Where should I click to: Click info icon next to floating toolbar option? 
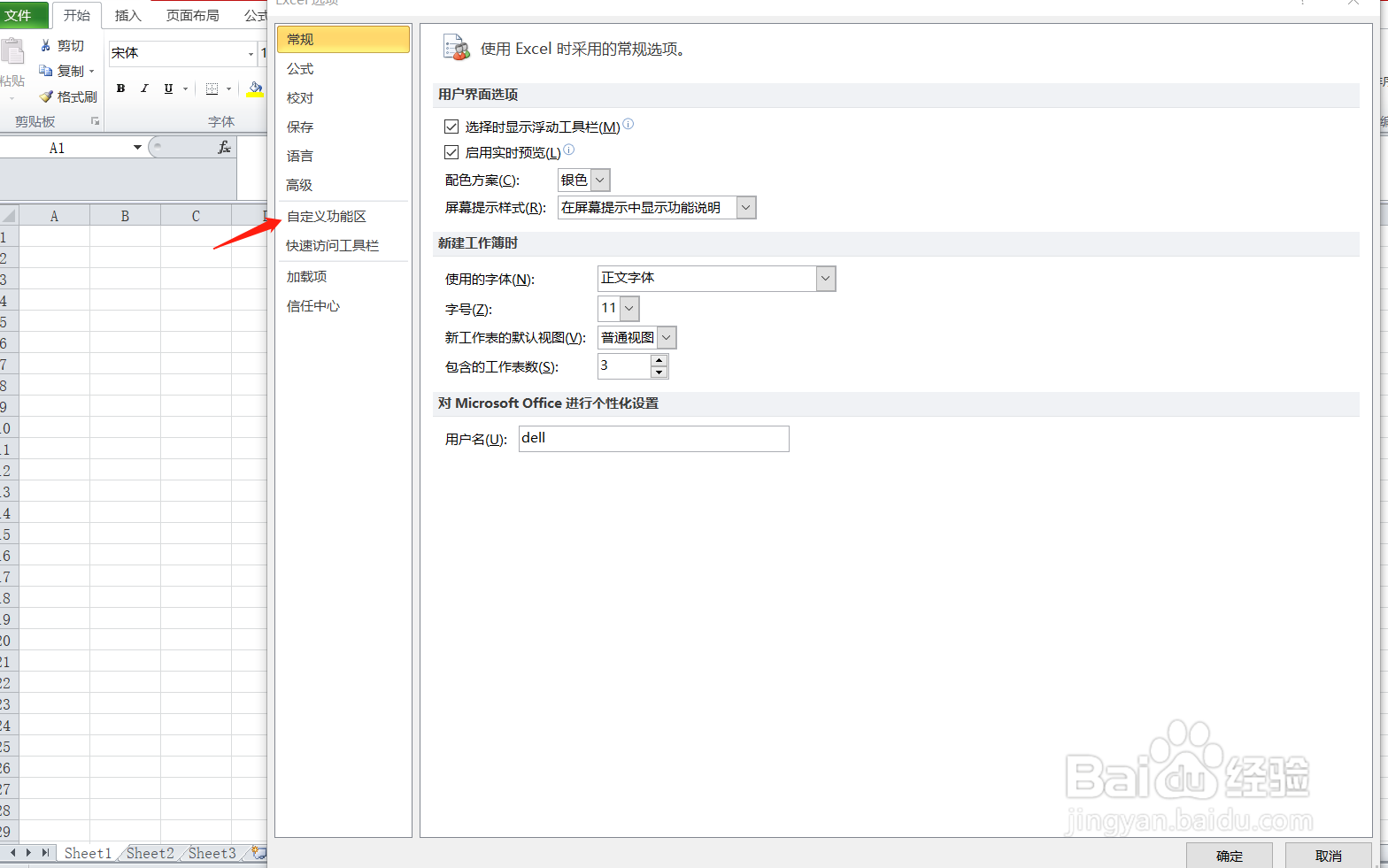point(628,124)
